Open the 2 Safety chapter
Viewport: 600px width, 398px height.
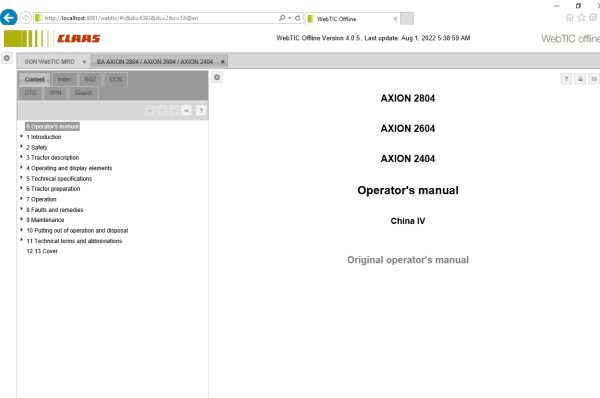pyautogui.click(x=37, y=147)
